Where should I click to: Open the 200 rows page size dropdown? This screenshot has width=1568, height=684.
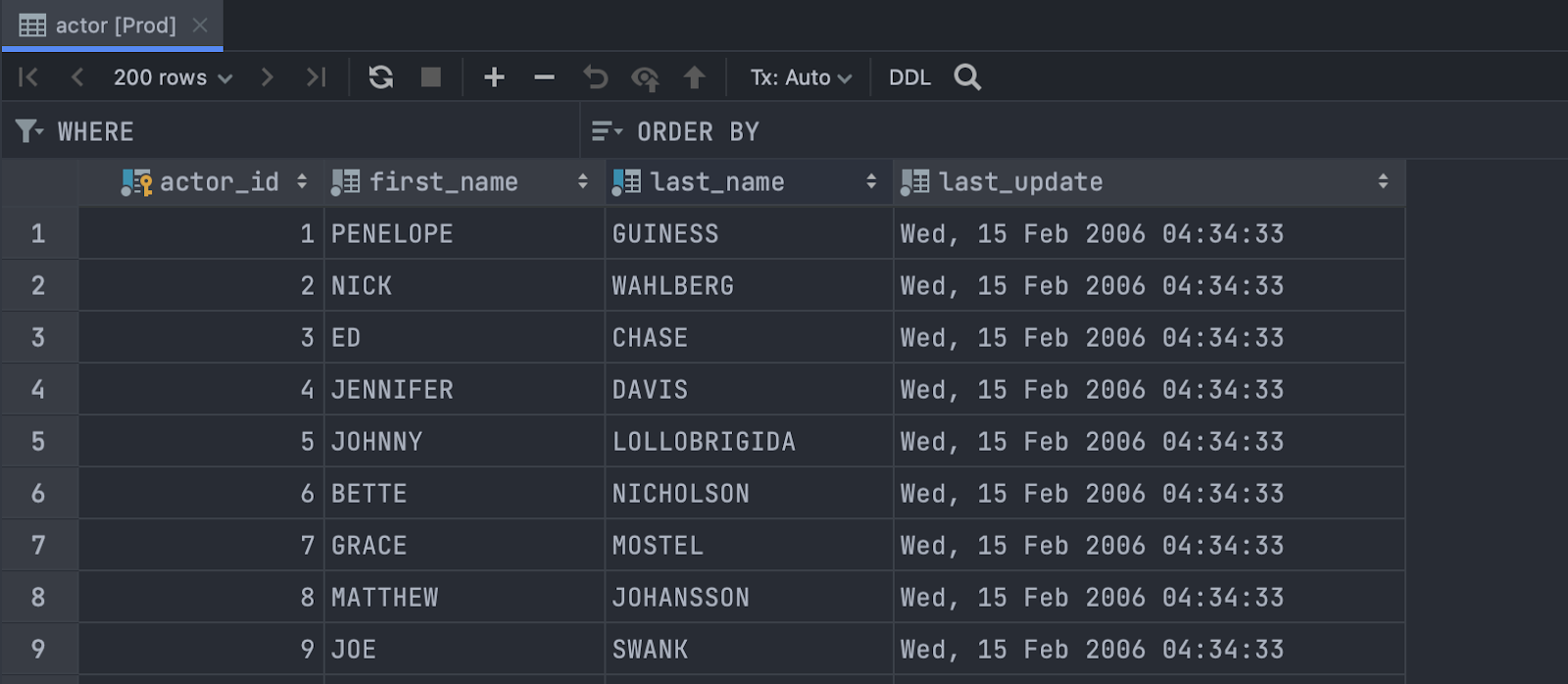[172, 77]
